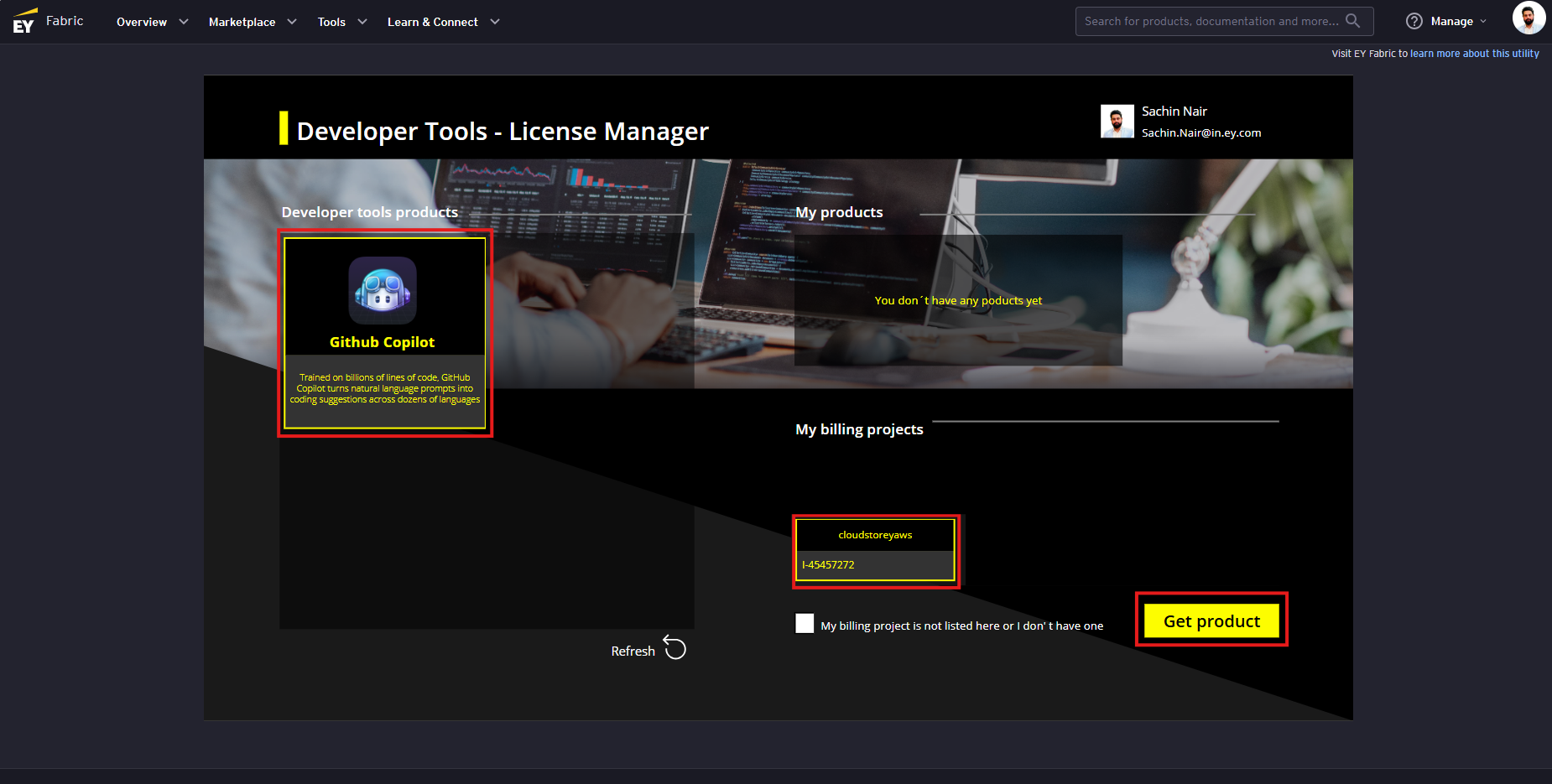Check the billing project not listed checkbox
The height and width of the screenshot is (784, 1552).
[805, 623]
